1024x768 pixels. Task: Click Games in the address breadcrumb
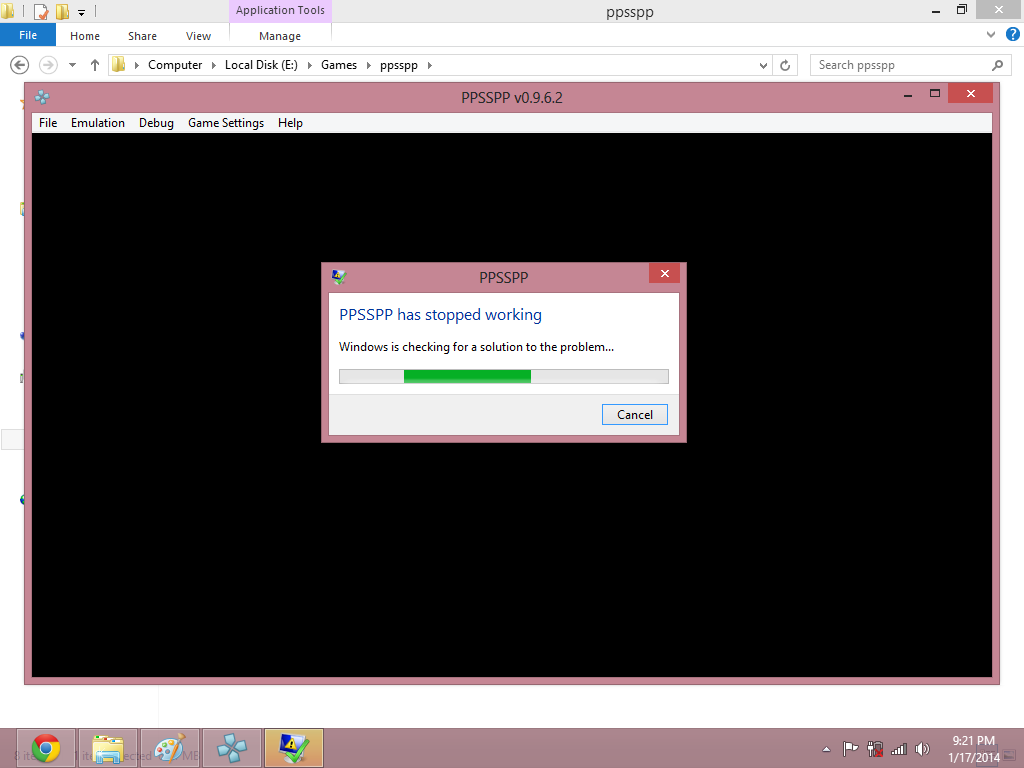click(x=339, y=65)
